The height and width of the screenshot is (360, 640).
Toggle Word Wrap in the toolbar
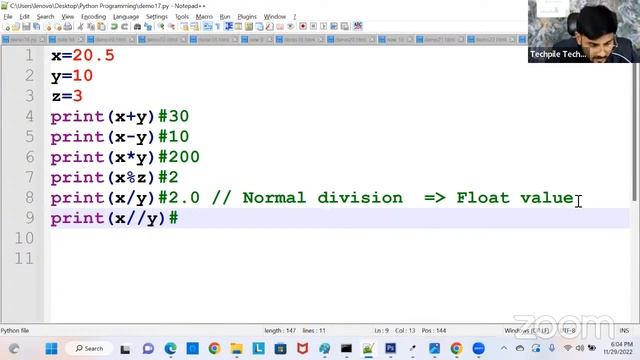coord(207,27)
